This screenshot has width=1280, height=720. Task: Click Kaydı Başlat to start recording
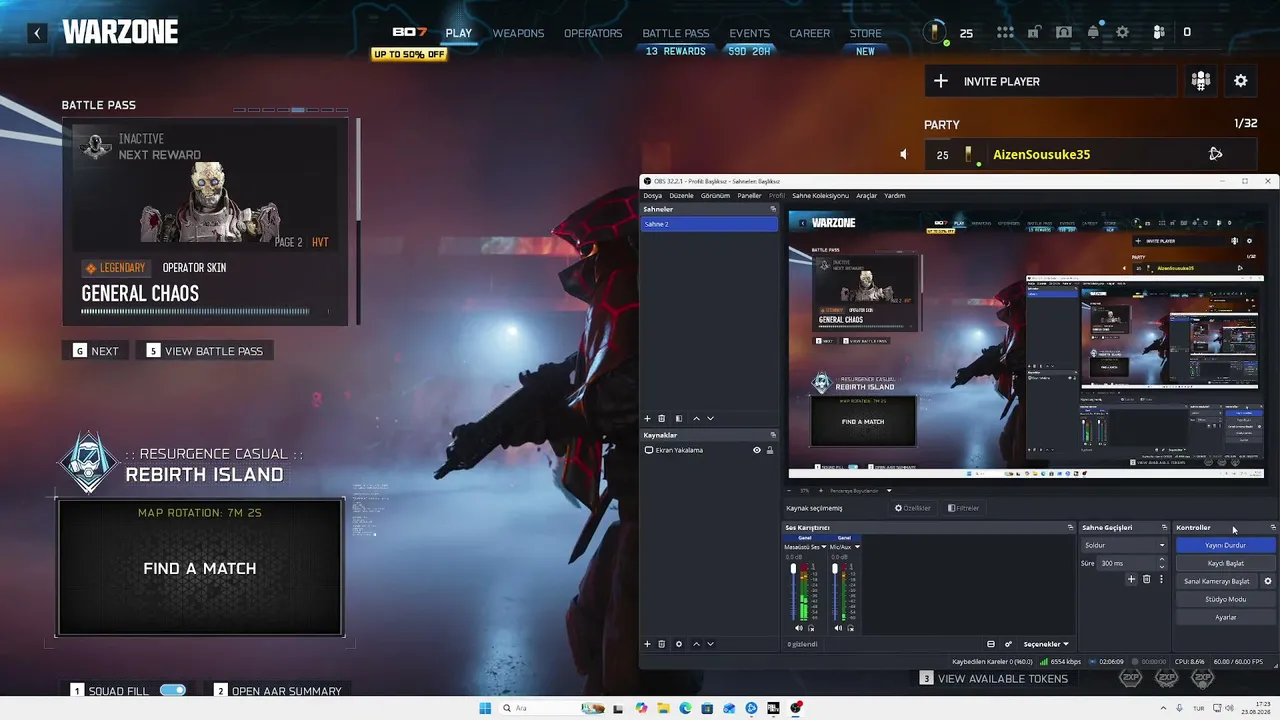1225,563
